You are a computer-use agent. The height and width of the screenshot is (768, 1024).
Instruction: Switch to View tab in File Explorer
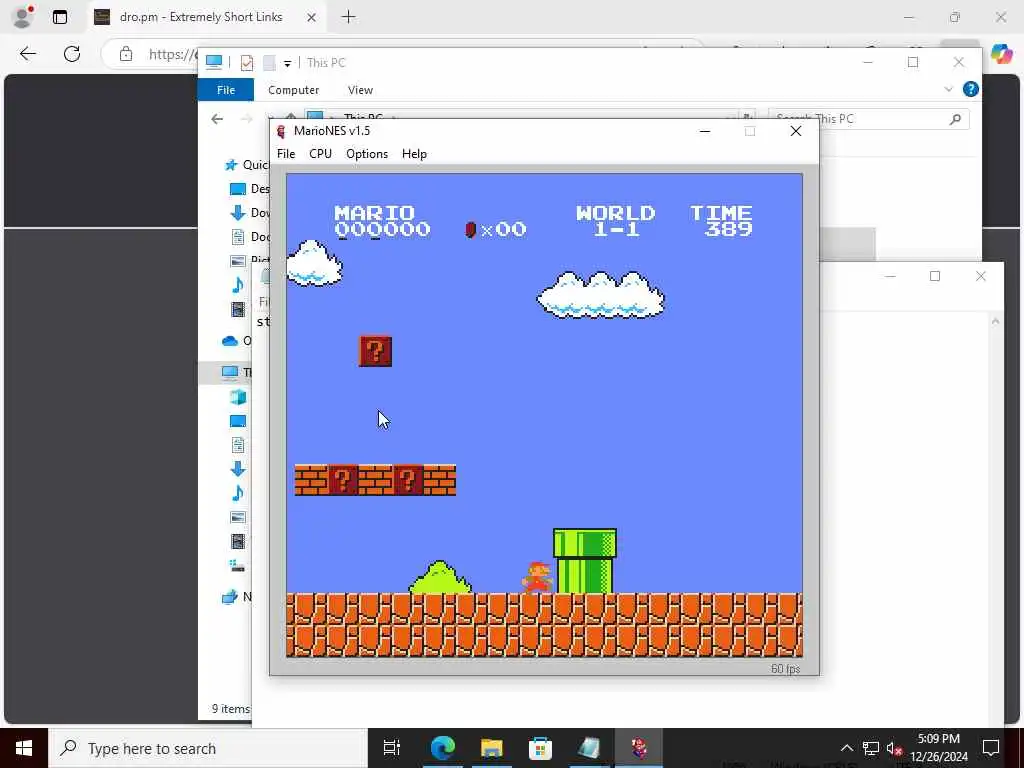point(360,90)
